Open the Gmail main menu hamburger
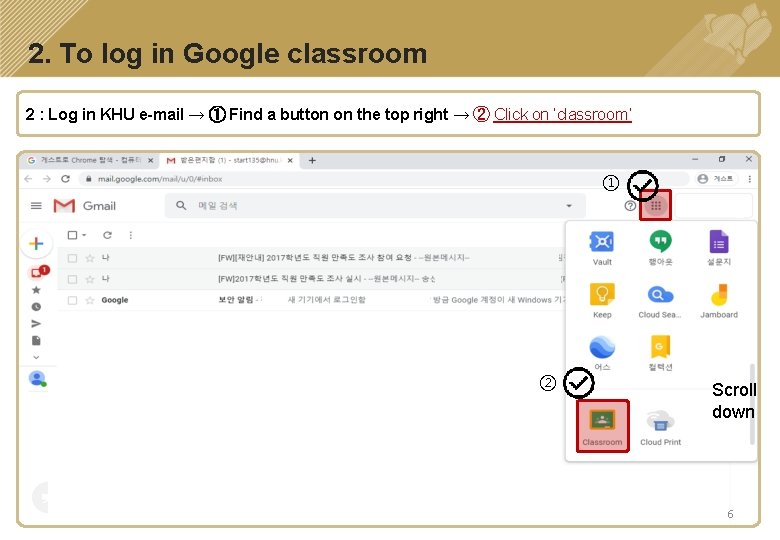The width and height of the screenshot is (780, 540). 36,205
